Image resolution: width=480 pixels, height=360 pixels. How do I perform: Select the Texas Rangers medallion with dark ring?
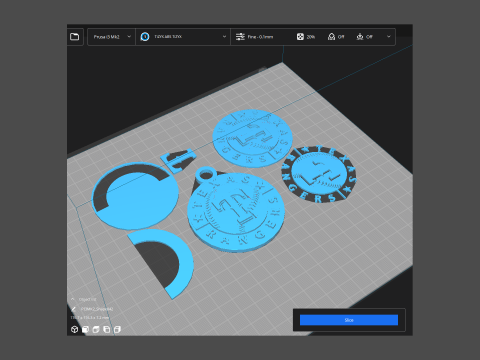319,174
